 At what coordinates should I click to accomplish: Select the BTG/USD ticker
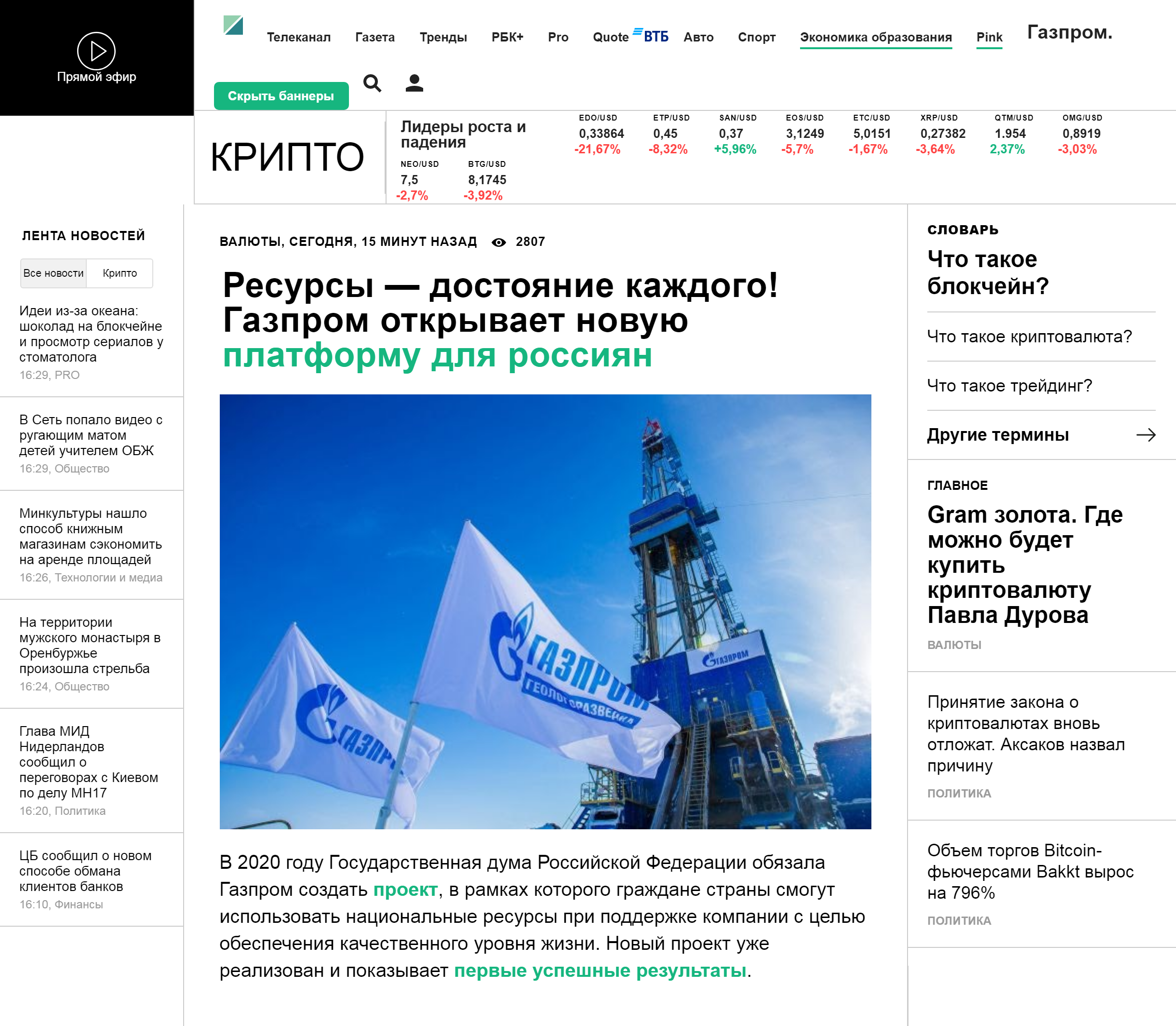(x=486, y=180)
